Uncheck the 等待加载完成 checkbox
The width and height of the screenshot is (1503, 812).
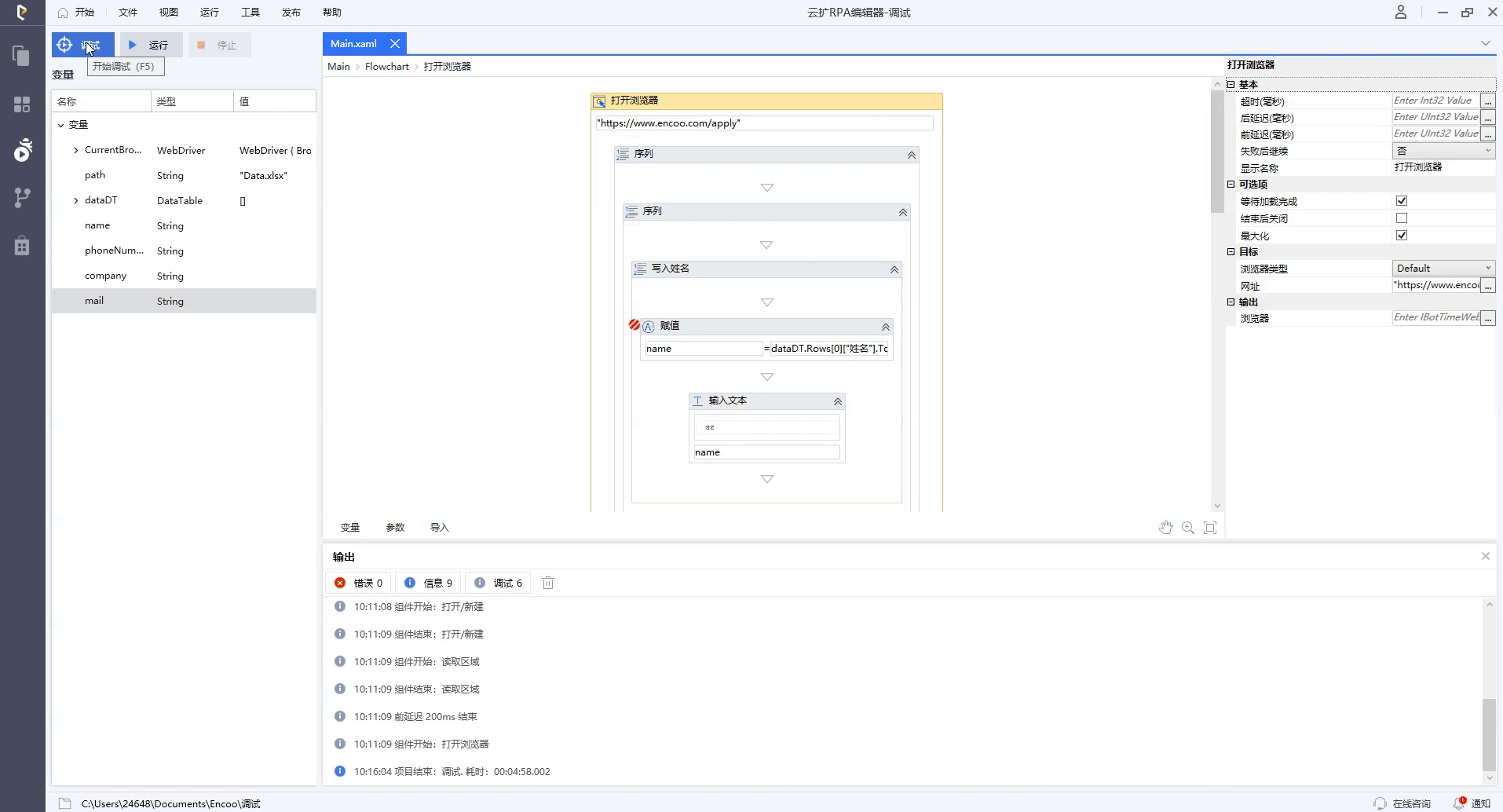pos(1402,200)
